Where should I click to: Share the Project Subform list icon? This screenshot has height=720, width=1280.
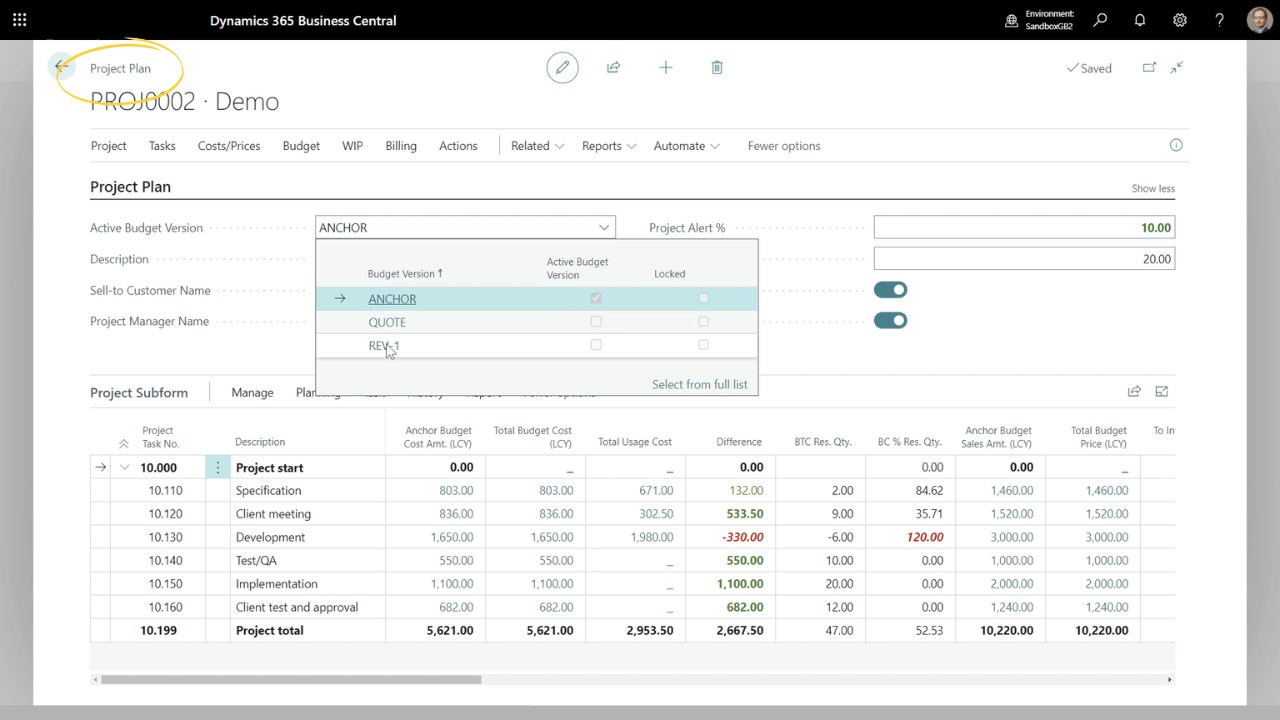pos(1134,392)
